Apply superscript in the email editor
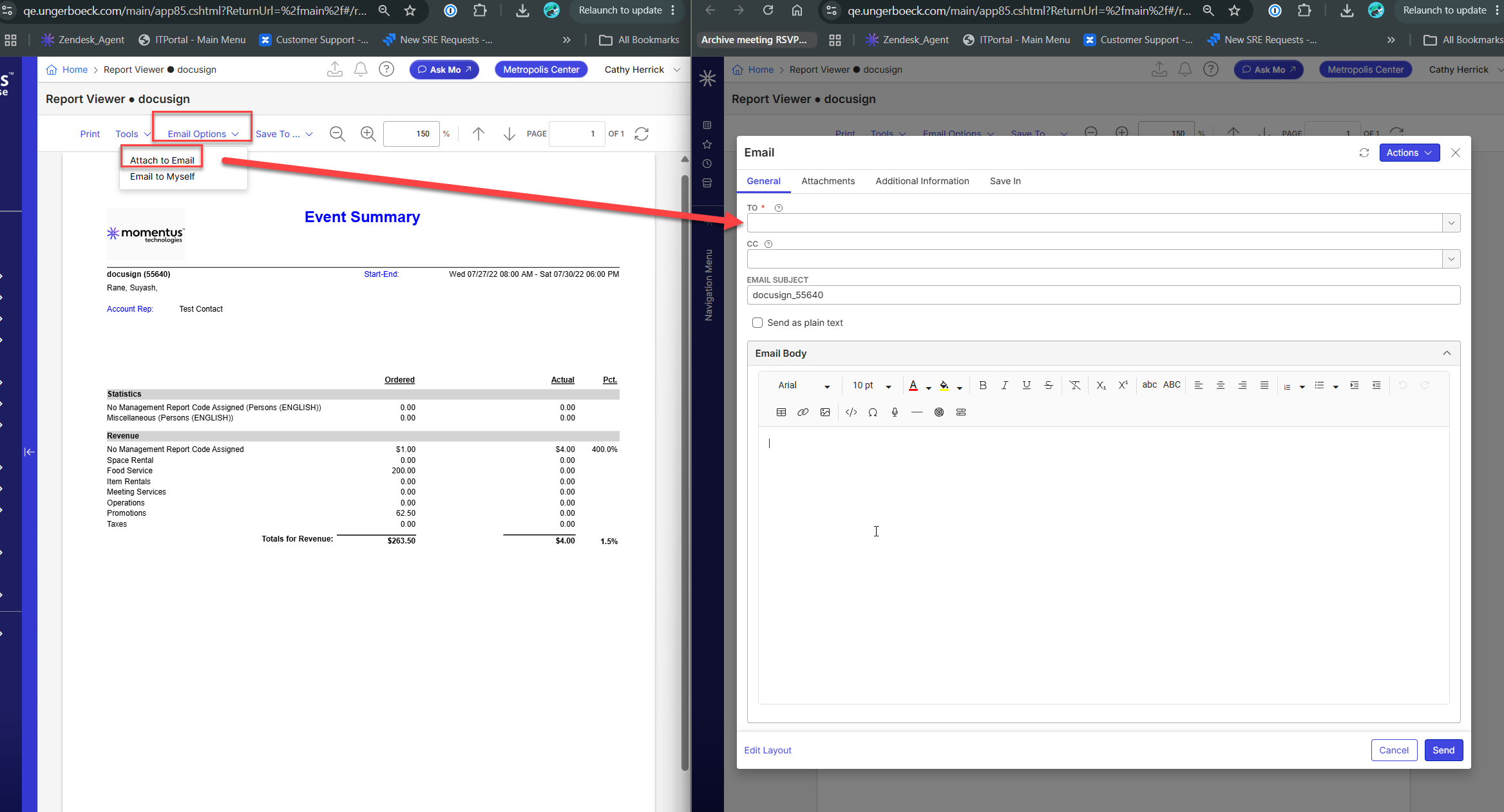The image size is (1504, 812). [1123, 385]
